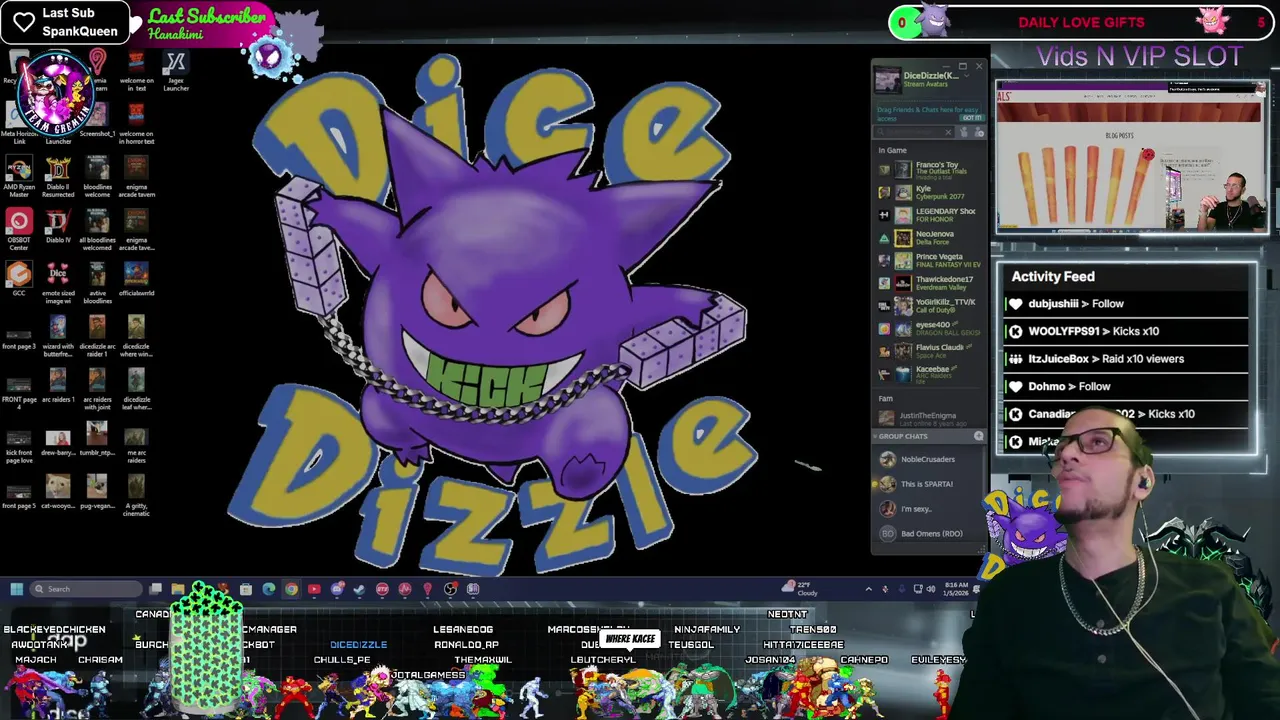The image size is (1280, 720).
Task: Open 'officialswrrld' desktop file
Action: tap(136, 279)
